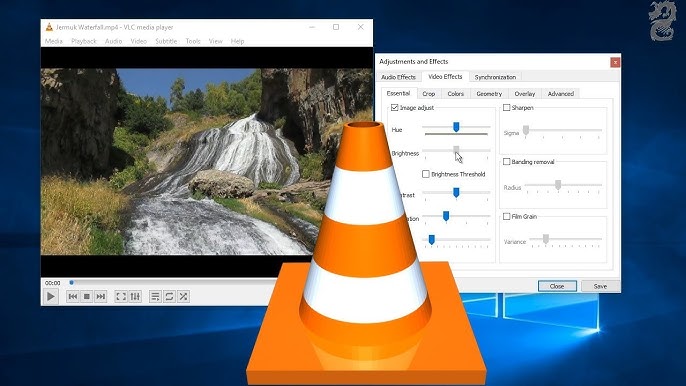Screen dimensions: 686x386
Task: Go to previous media track
Action: [x=73, y=296]
